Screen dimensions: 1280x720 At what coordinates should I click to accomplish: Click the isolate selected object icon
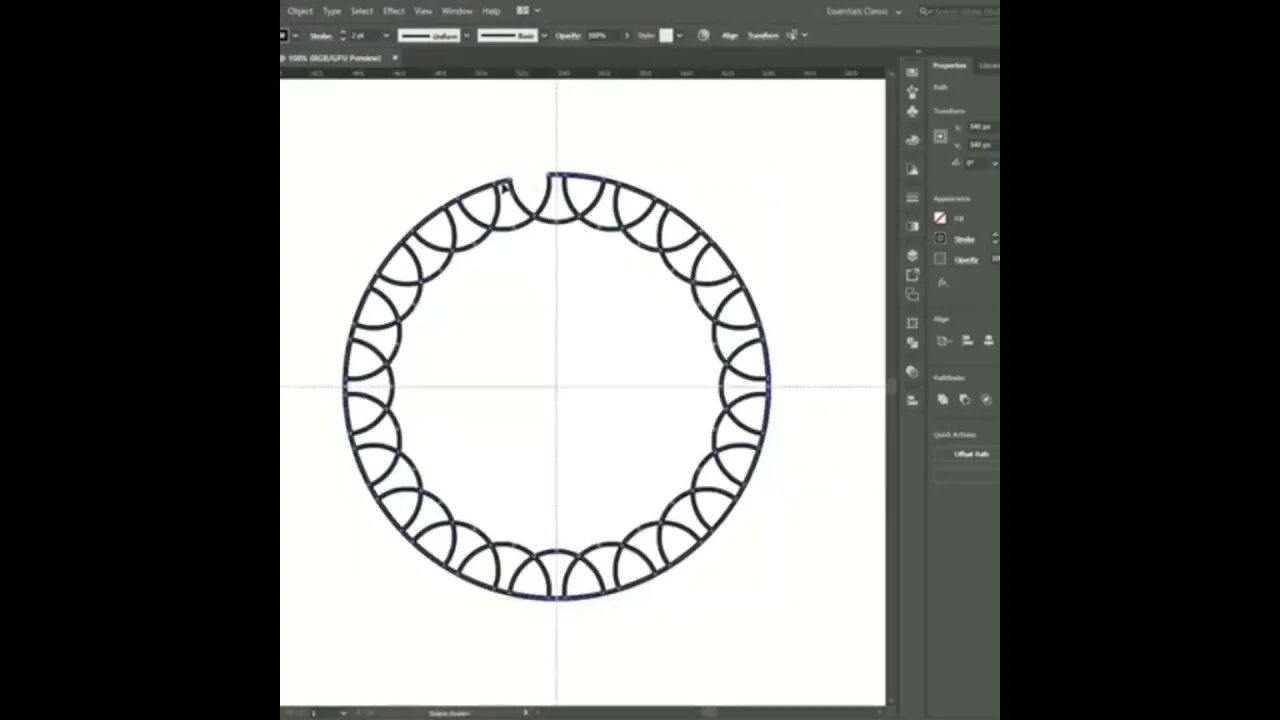(x=792, y=36)
